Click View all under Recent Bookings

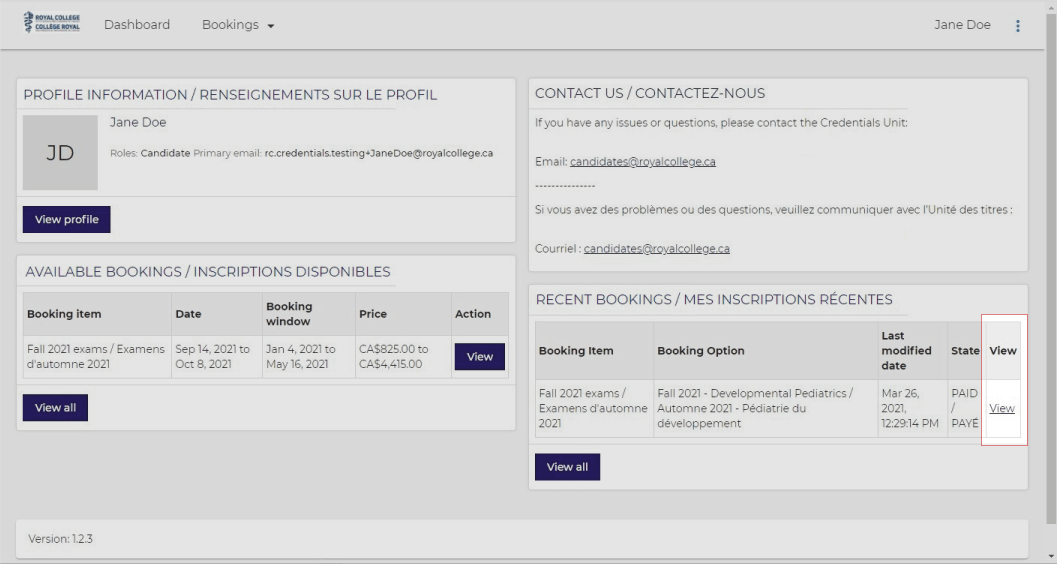pos(568,467)
